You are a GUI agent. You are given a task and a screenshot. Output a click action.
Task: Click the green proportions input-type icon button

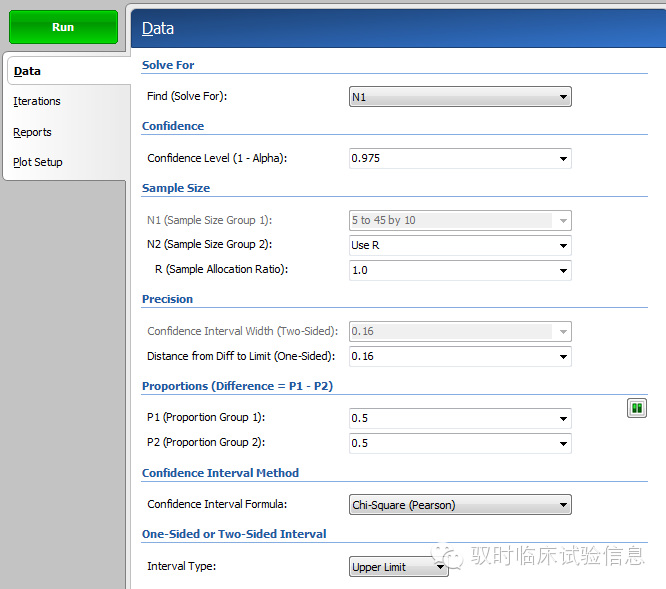point(637,408)
